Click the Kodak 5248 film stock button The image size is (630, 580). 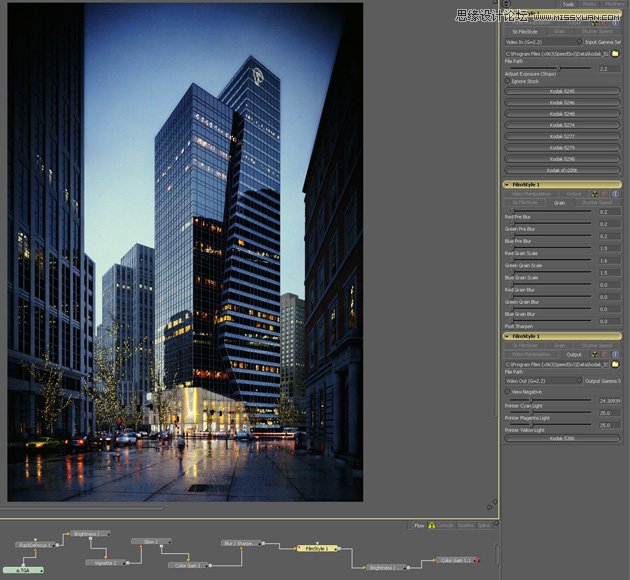[x=562, y=114]
